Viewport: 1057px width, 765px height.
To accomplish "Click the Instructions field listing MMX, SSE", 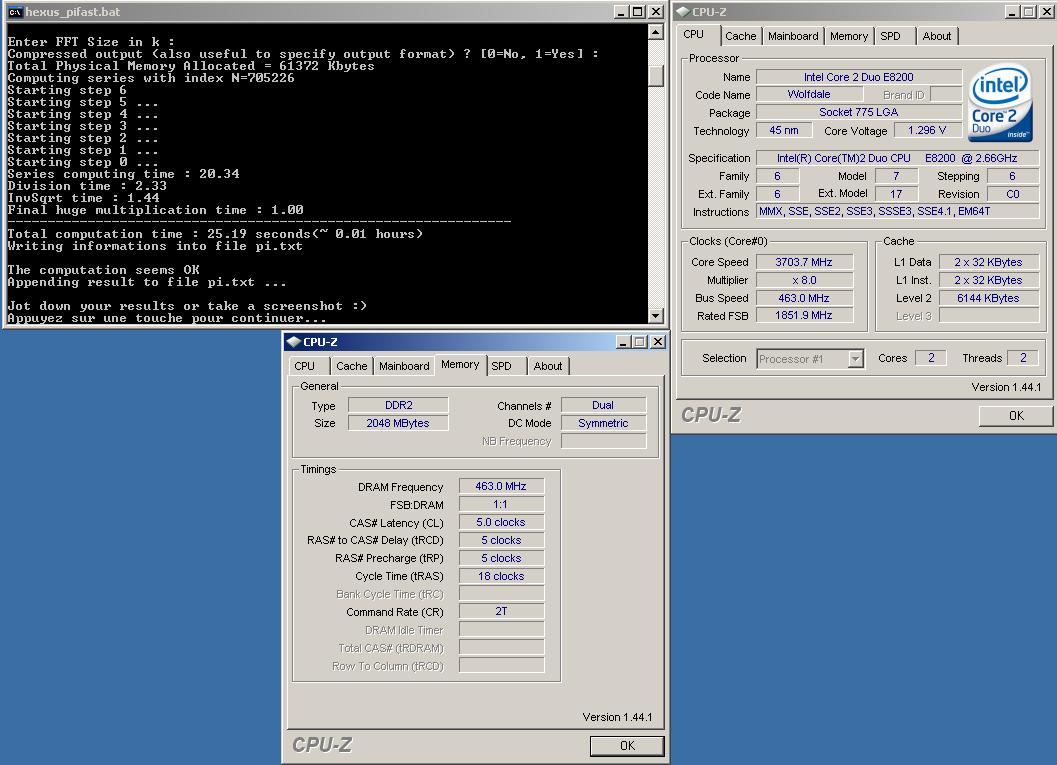I will [897, 212].
